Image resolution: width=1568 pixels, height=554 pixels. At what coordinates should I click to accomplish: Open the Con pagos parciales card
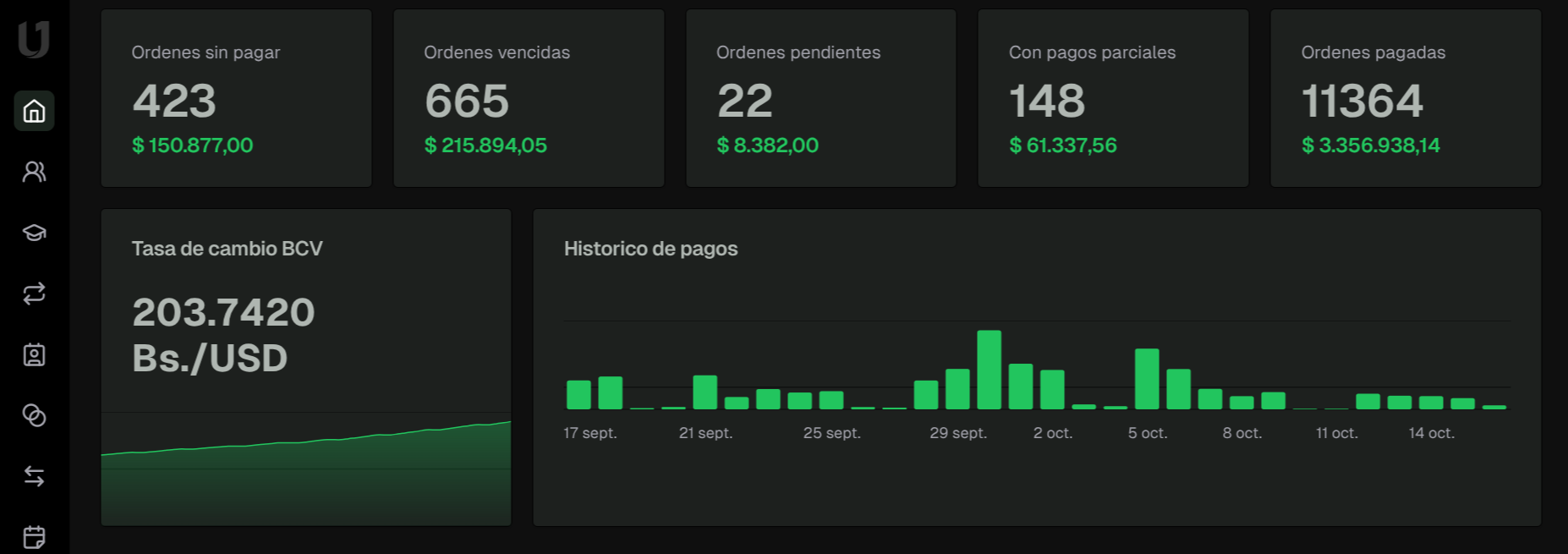pos(1113,98)
